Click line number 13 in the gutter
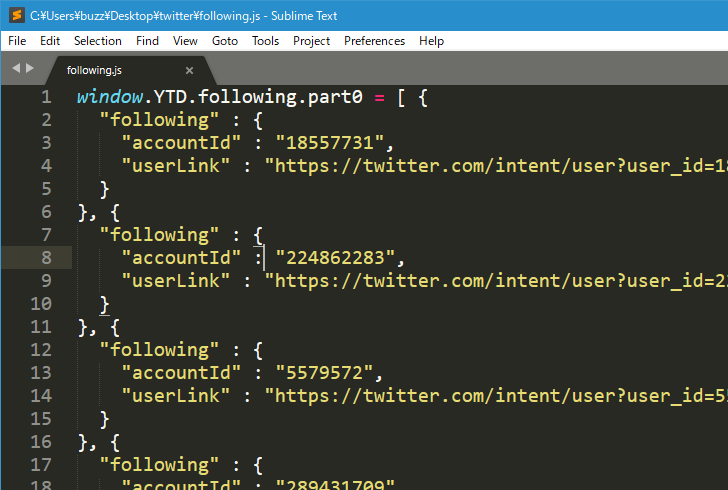Image resolution: width=728 pixels, height=490 pixels. [41, 372]
